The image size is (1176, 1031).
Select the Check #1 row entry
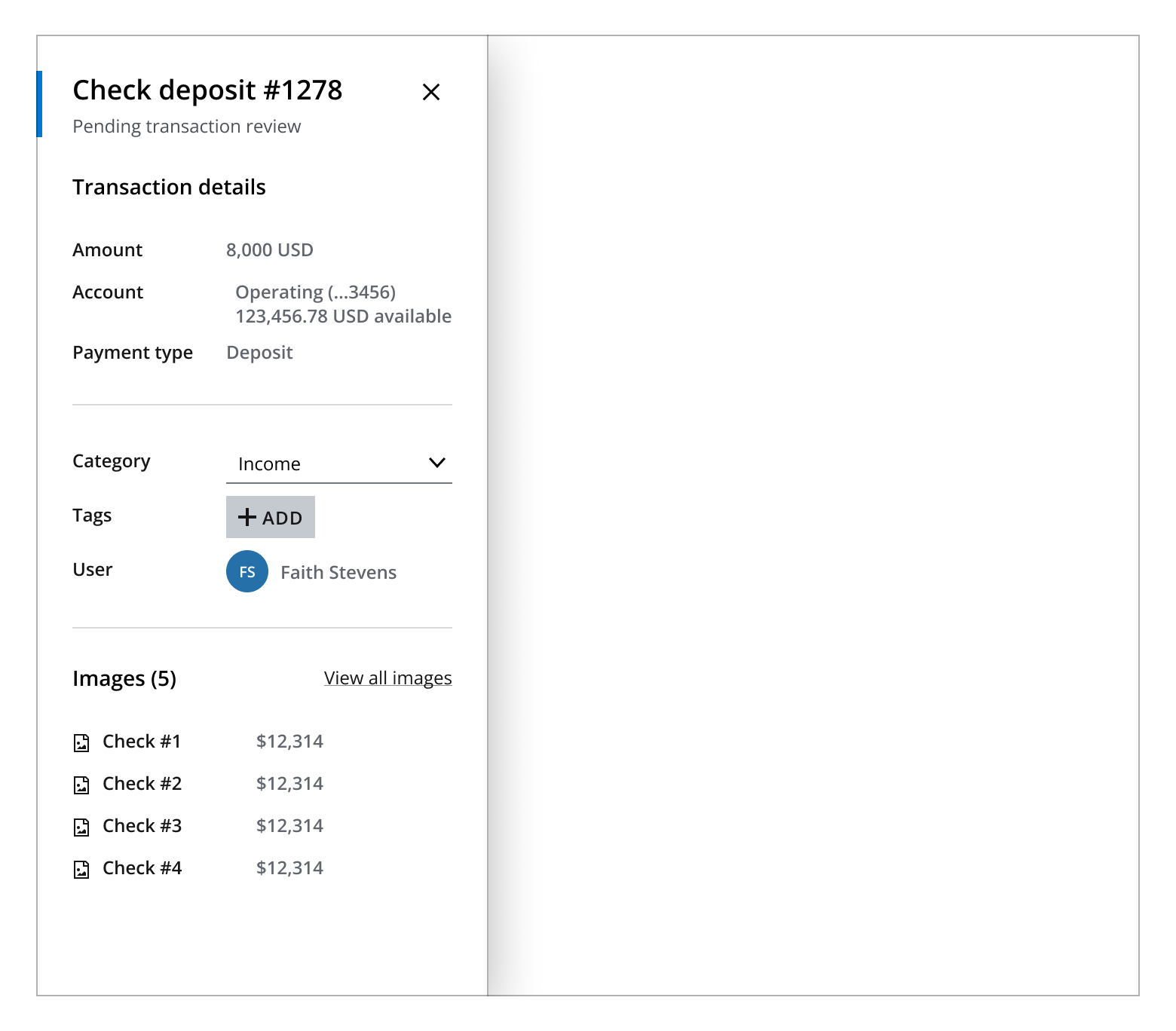[x=142, y=741]
